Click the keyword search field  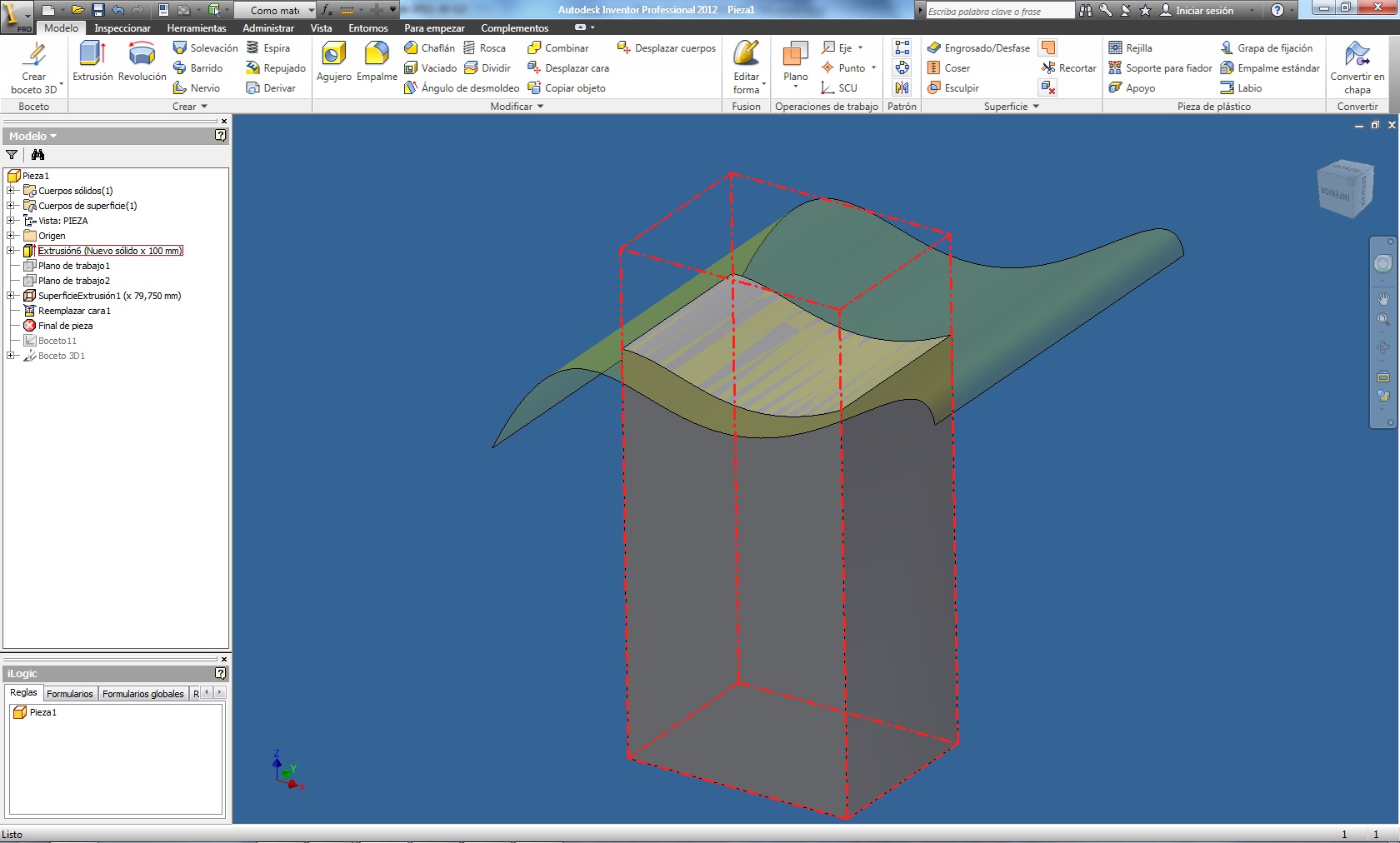[1000, 11]
